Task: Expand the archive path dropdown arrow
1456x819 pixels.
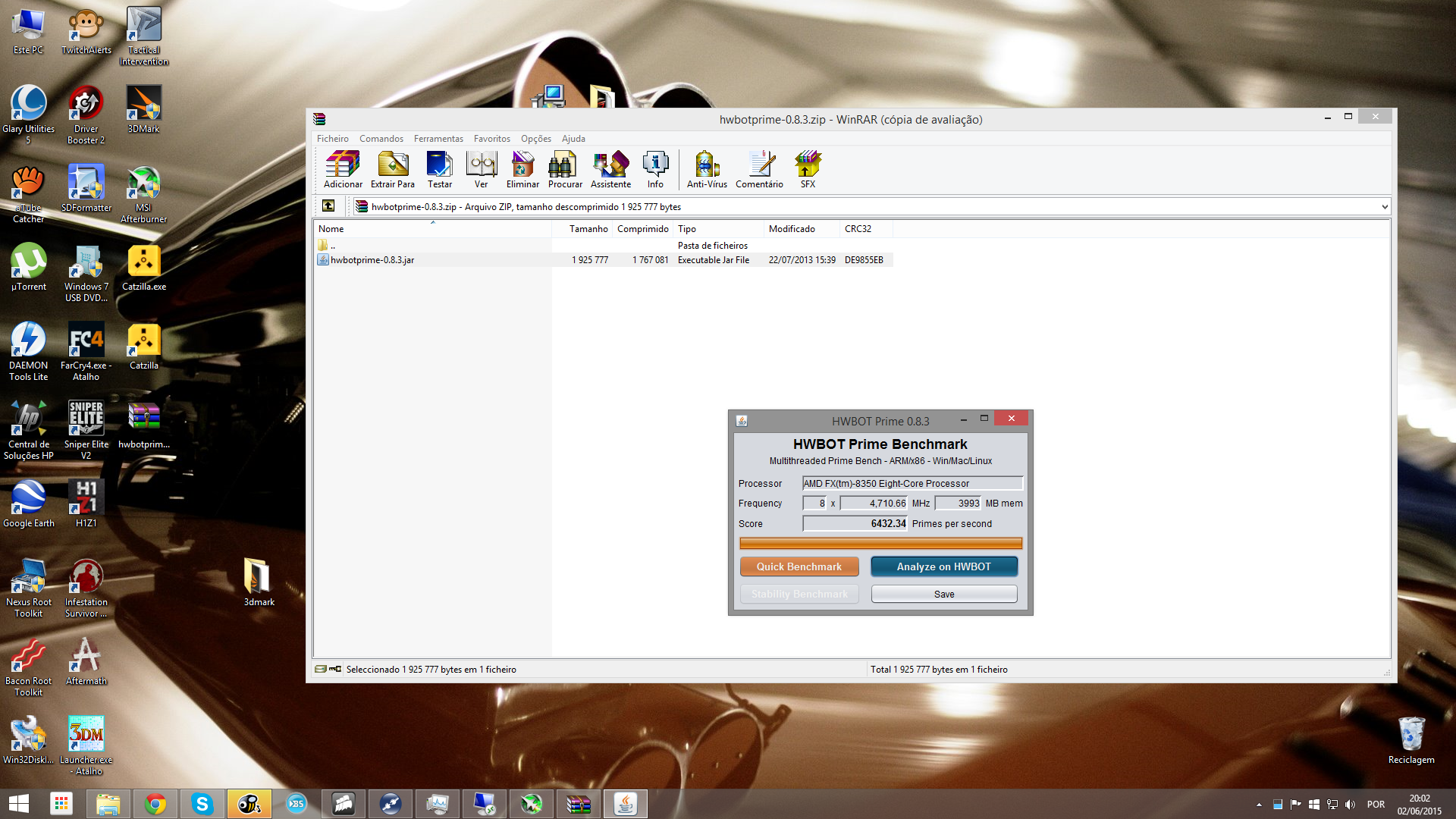Action: coord(1385,206)
